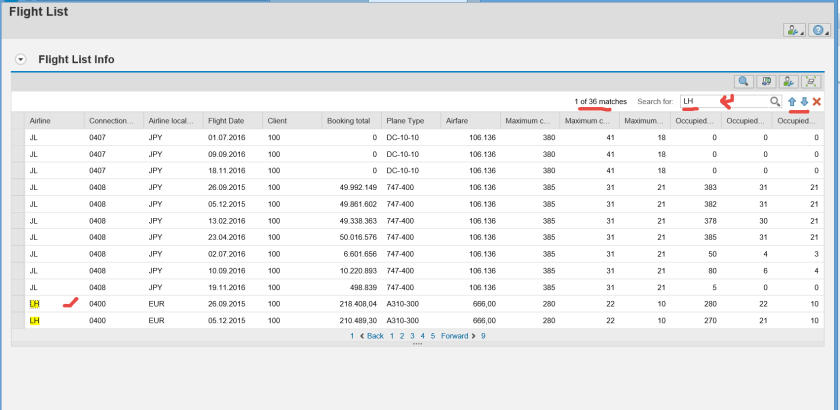Image resolution: width=840 pixels, height=410 pixels.
Task: Jump to previous match with up arrow
Action: pos(792,102)
